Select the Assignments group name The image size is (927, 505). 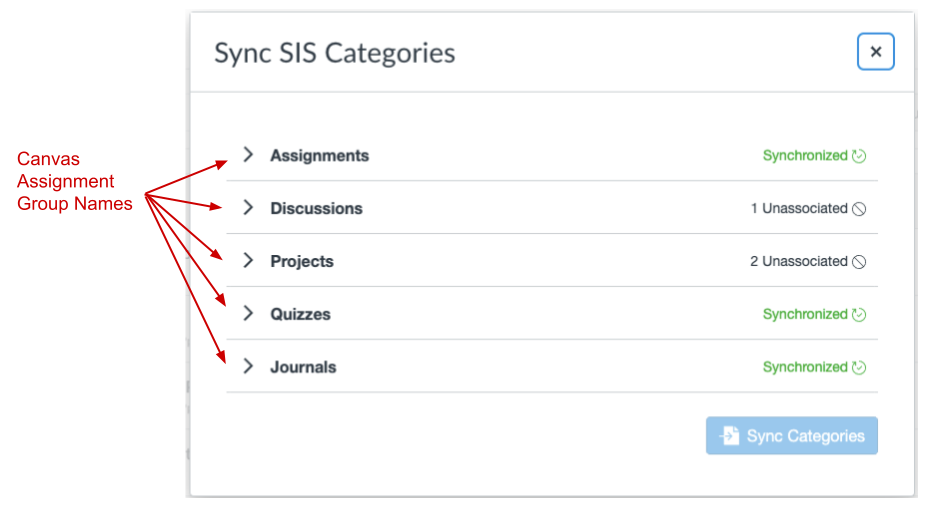[319, 156]
